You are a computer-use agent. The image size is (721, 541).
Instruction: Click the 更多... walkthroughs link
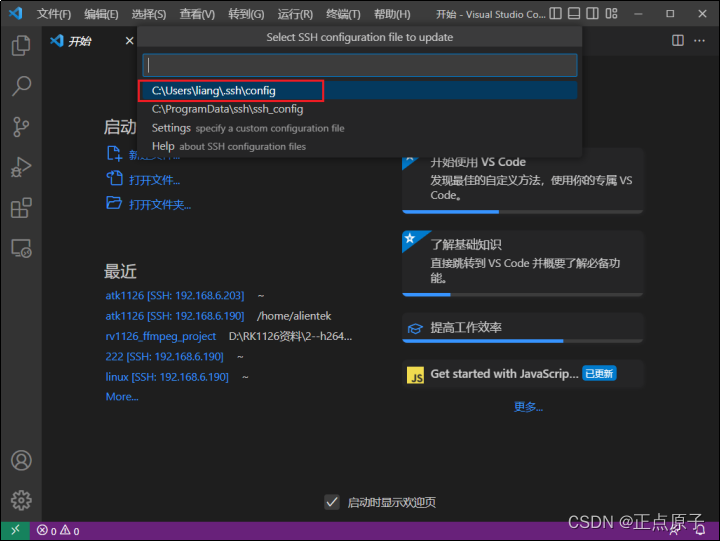point(528,407)
